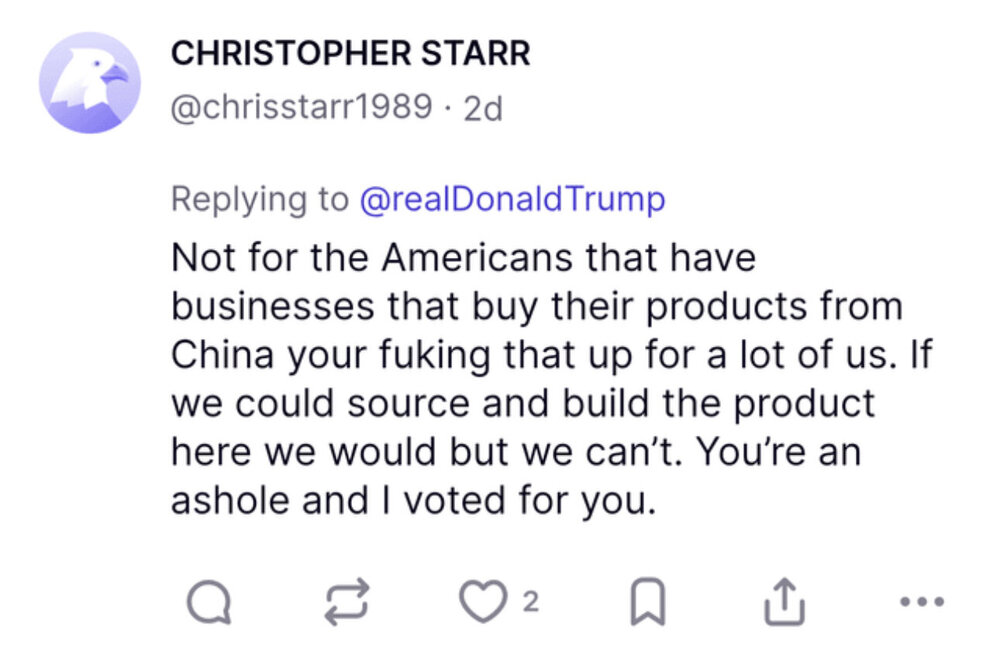Click the like count number 2
The width and height of the screenshot is (1000, 645).
[531, 602]
